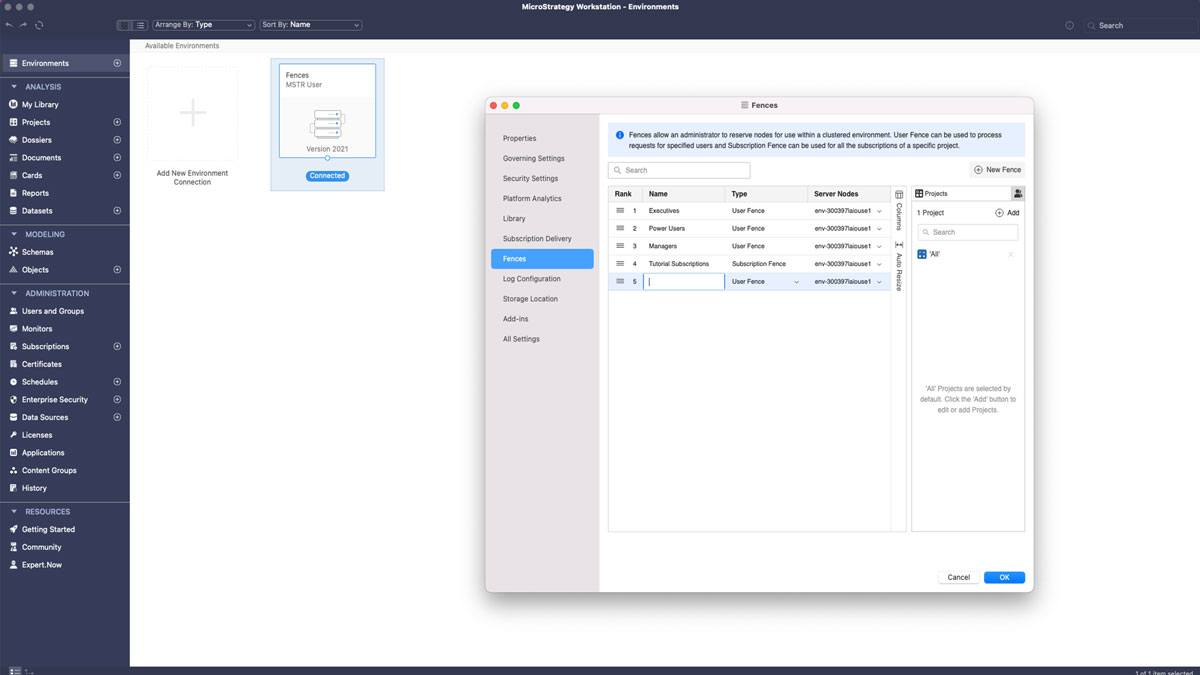Open the Arrange By Type dropdown

203,25
